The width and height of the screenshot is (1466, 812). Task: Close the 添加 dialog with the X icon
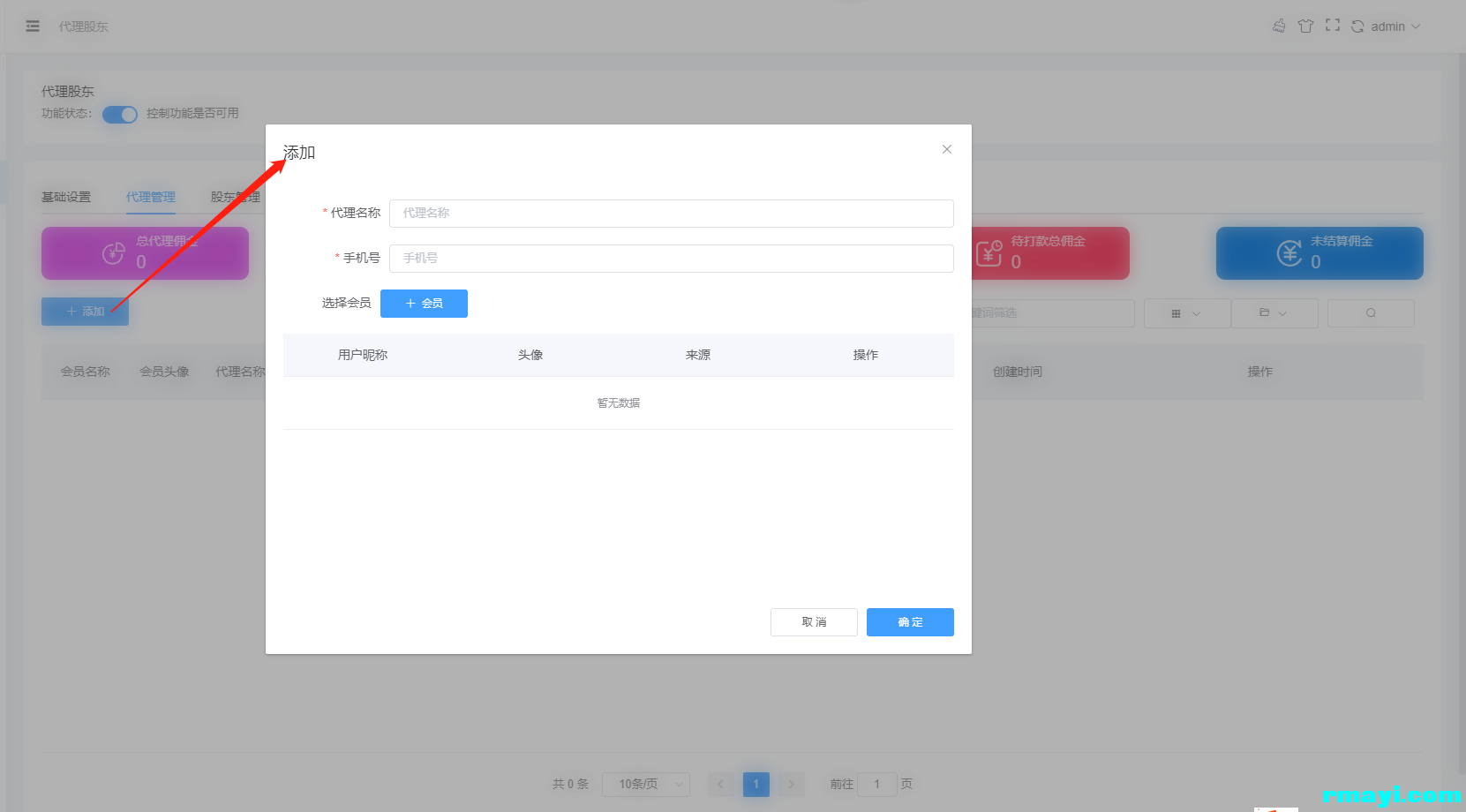(947, 149)
